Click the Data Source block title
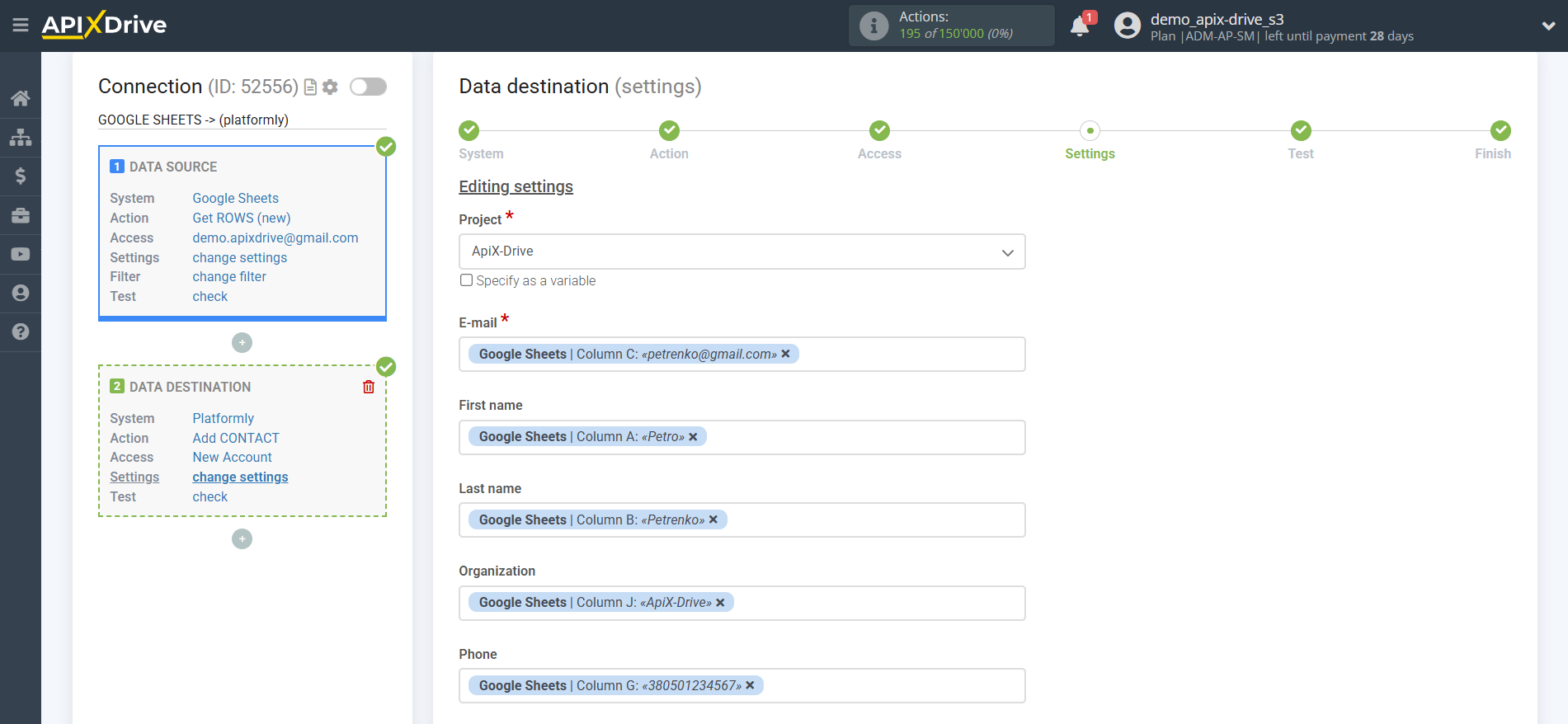The height and width of the screenshot is (724, 1568). 173,167
